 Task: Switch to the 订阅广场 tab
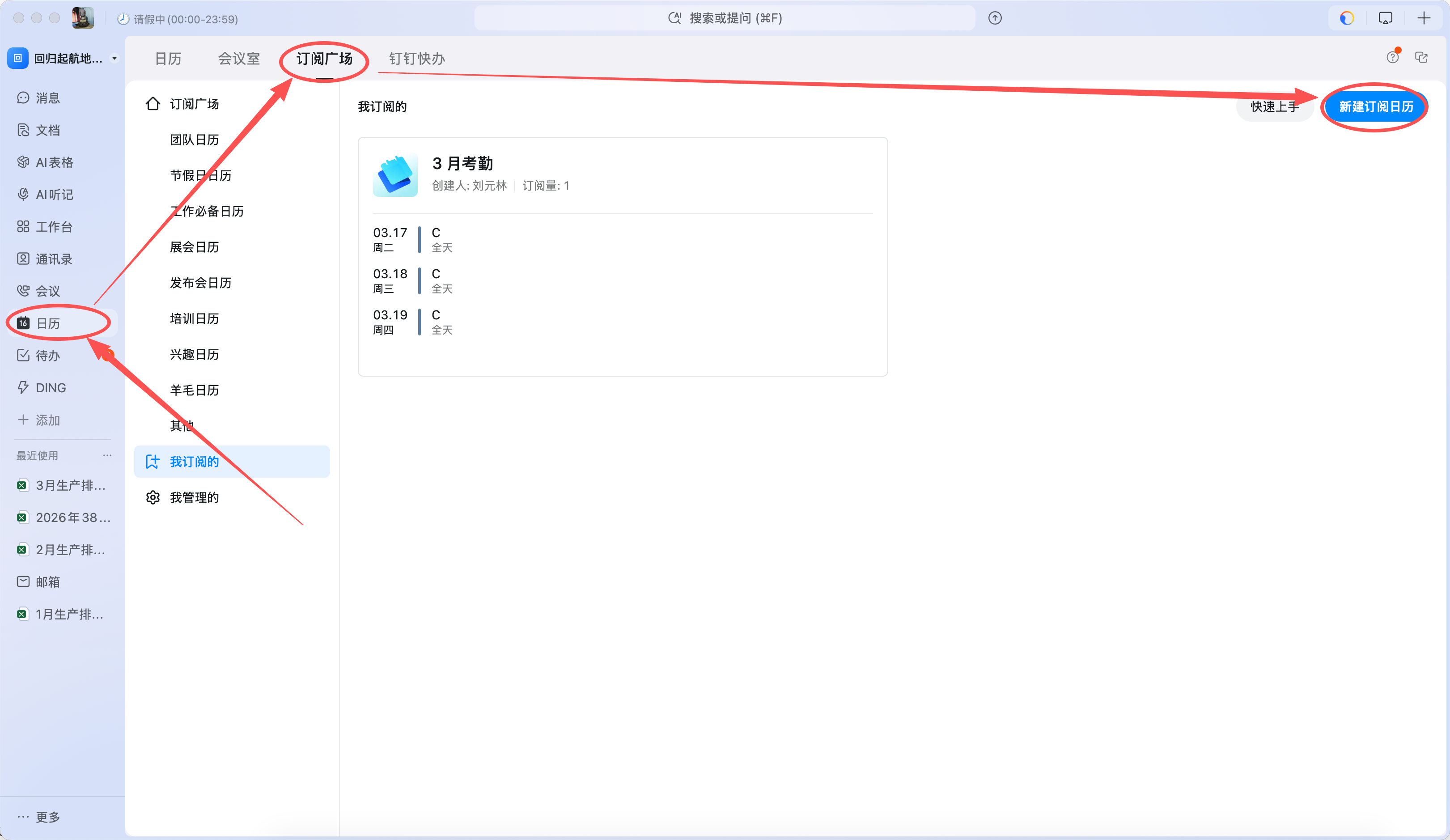point(324,59)
